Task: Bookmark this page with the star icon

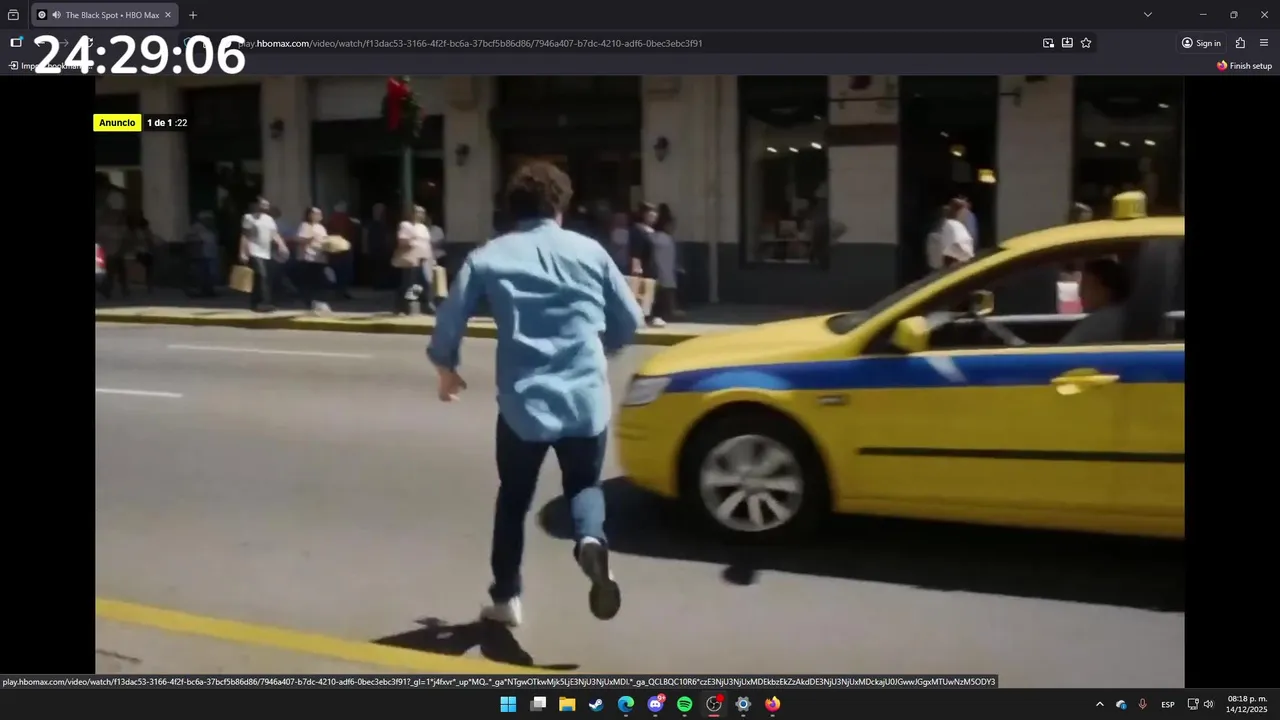Action: pos(1086,43)
